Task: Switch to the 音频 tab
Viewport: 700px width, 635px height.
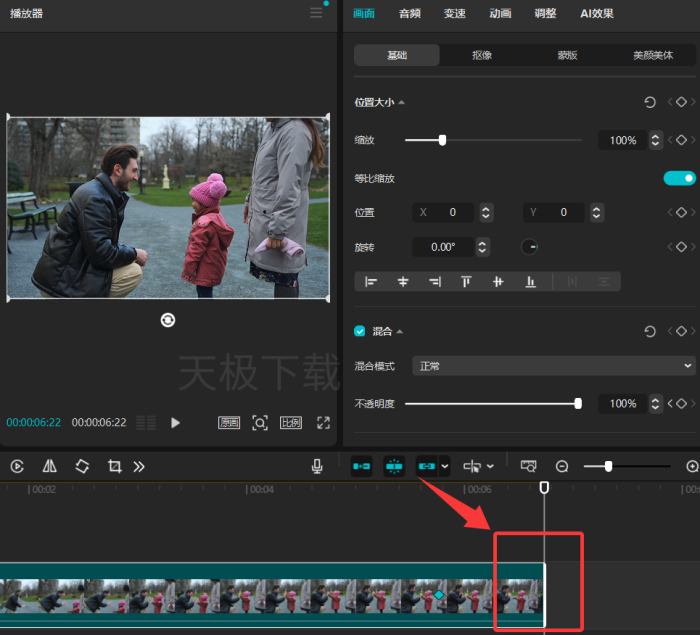Action: pos(409,14)
